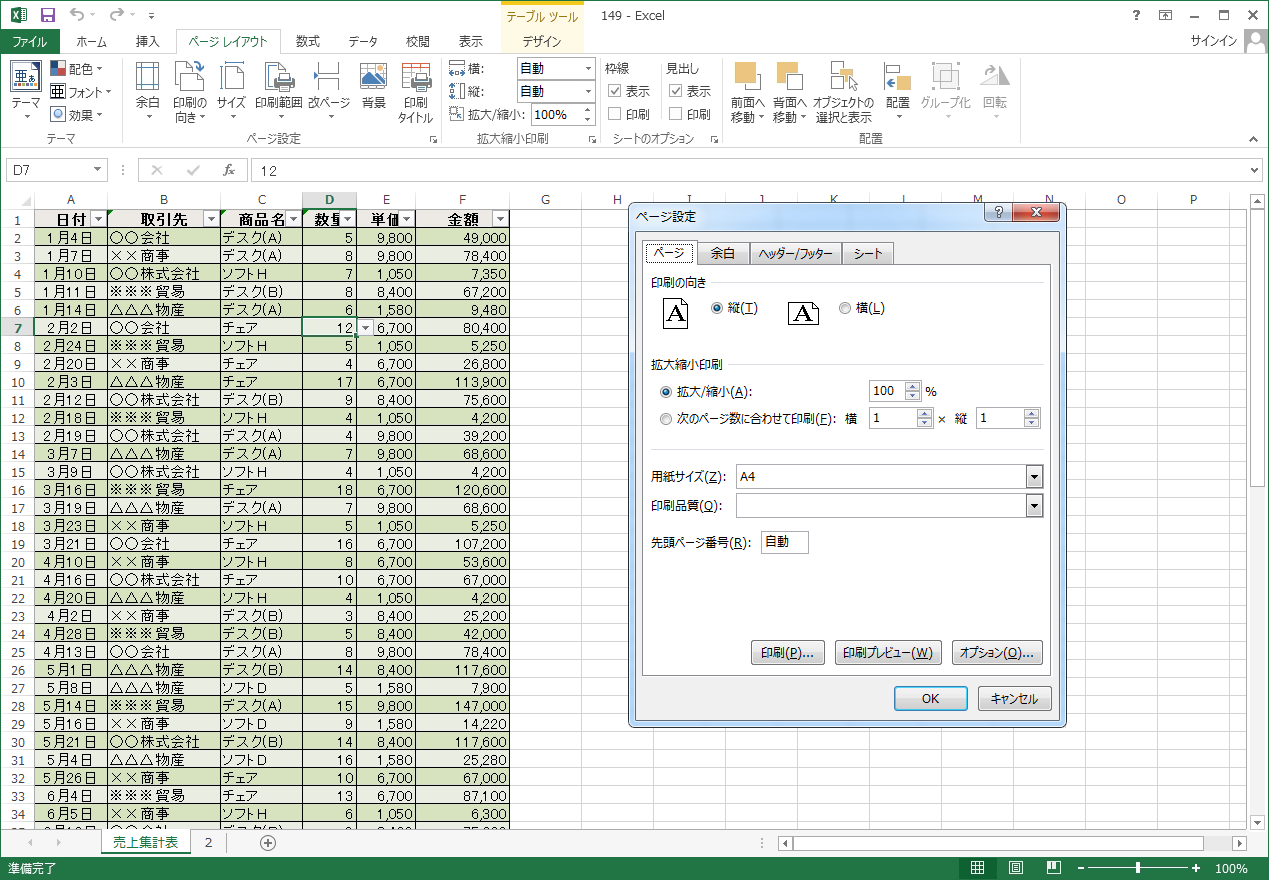Screen dimensions: 1269x880
Task: Switch to the ヘッダー/フッター dialog tab
Action: pos(795,254)
